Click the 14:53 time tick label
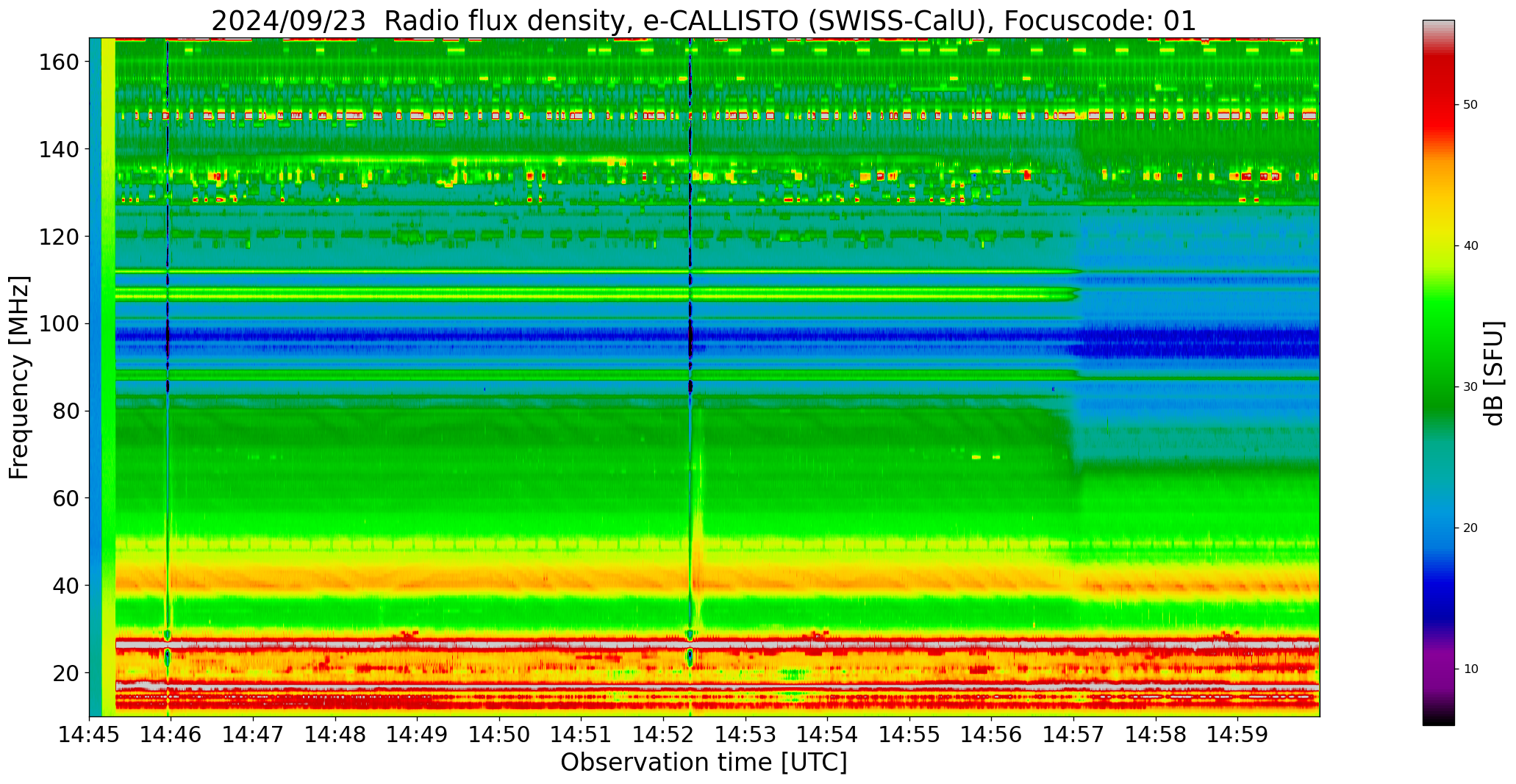Screen dimensions: 1516x784 tap(746, 734)
